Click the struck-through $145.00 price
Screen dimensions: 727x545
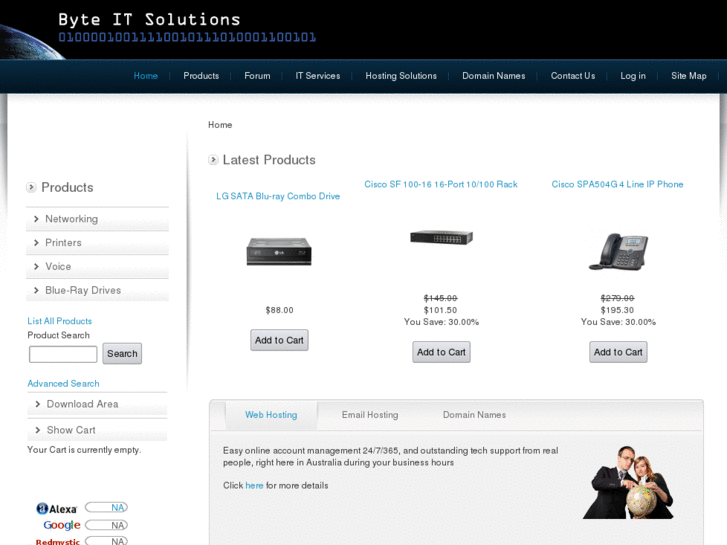point(440,298)
